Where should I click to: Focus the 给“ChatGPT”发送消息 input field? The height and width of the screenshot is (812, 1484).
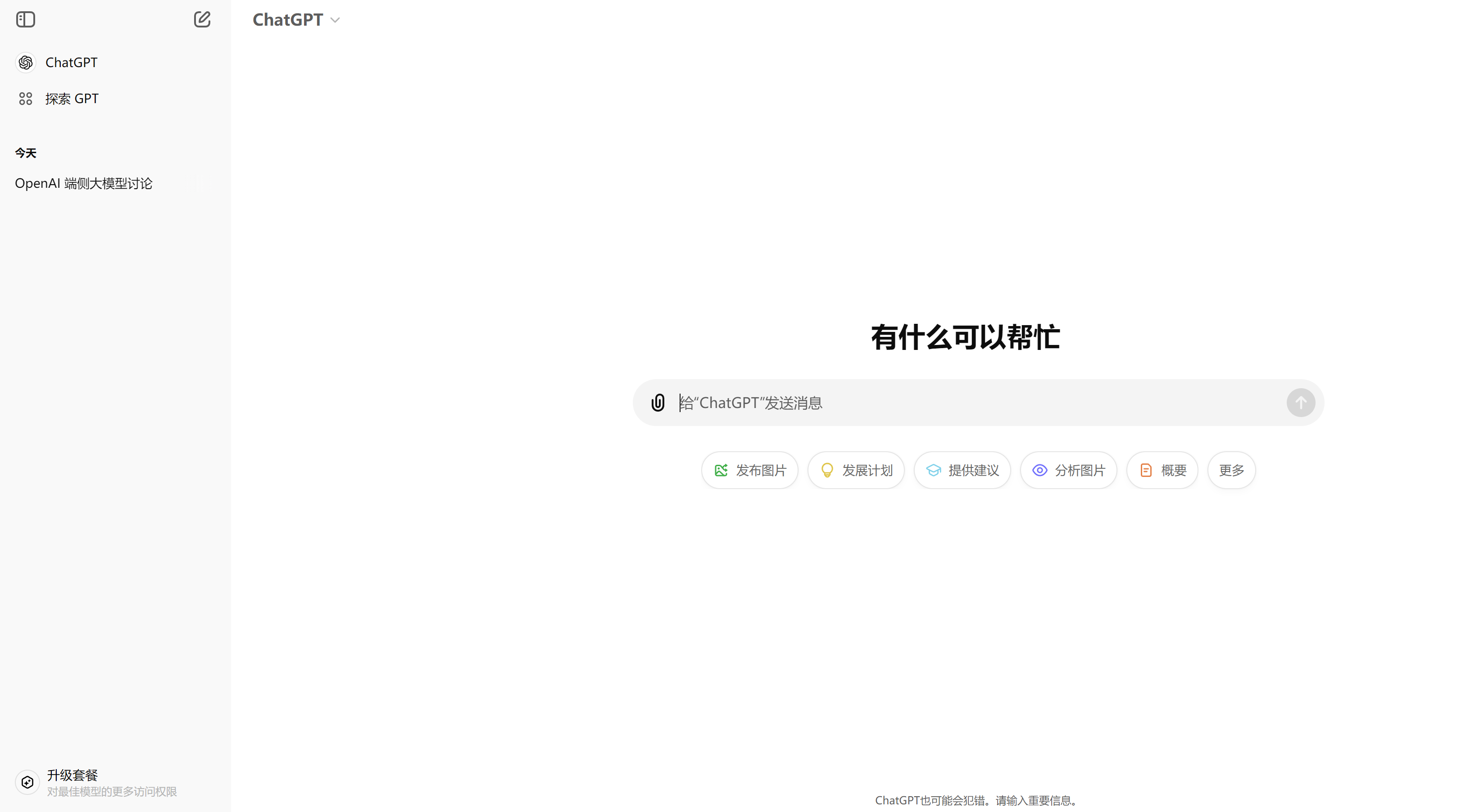tap(978, 403)
